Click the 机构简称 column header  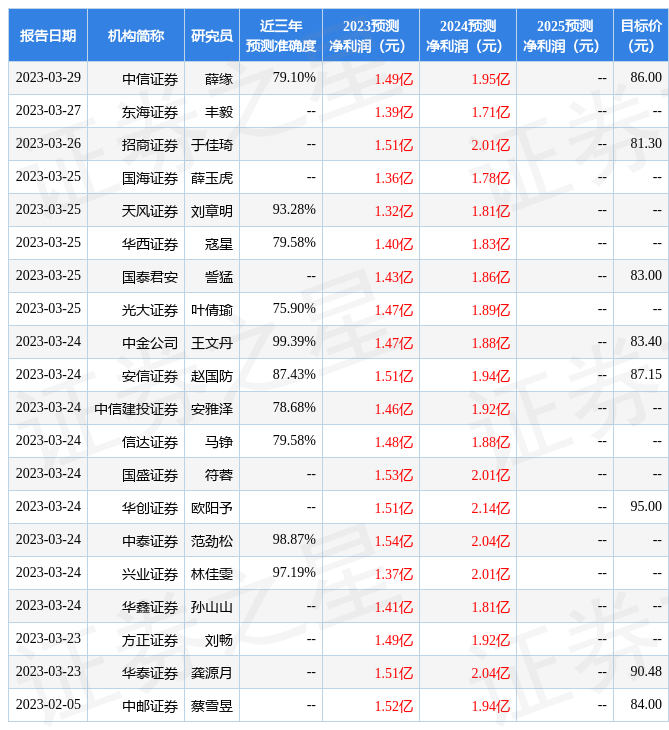click(x=135, y=35)
